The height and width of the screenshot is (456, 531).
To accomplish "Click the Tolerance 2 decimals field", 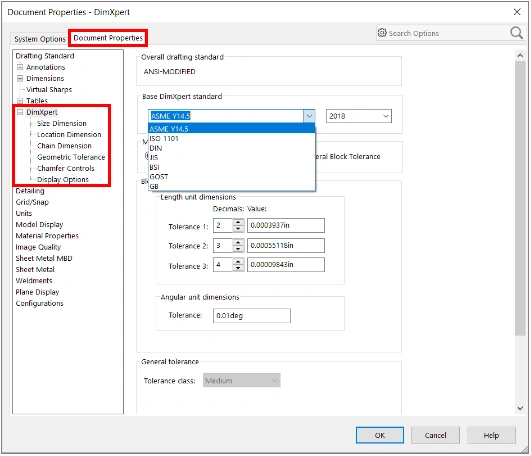I will pos(223,245).
